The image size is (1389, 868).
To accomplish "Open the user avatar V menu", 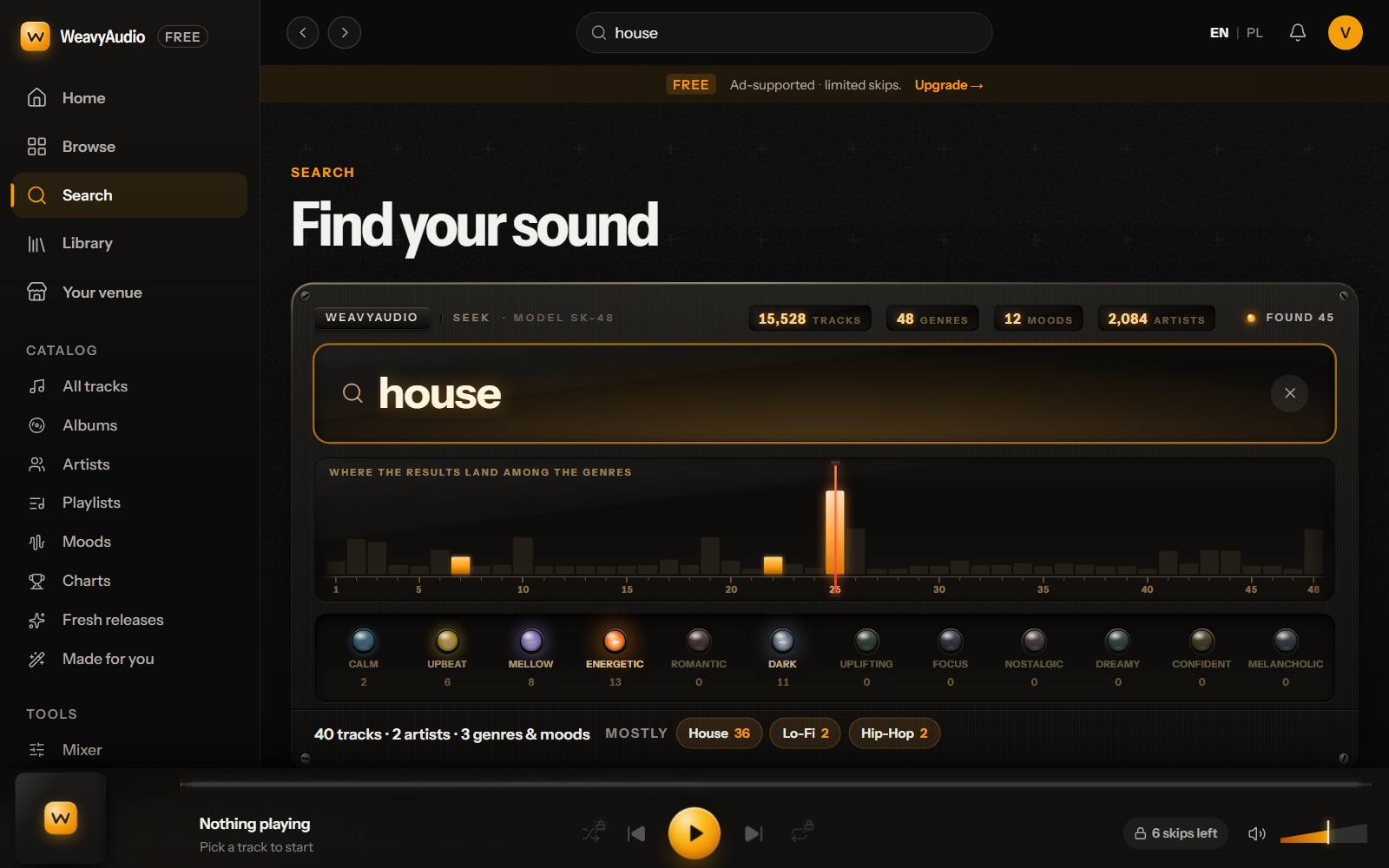I will point(1345,33).
